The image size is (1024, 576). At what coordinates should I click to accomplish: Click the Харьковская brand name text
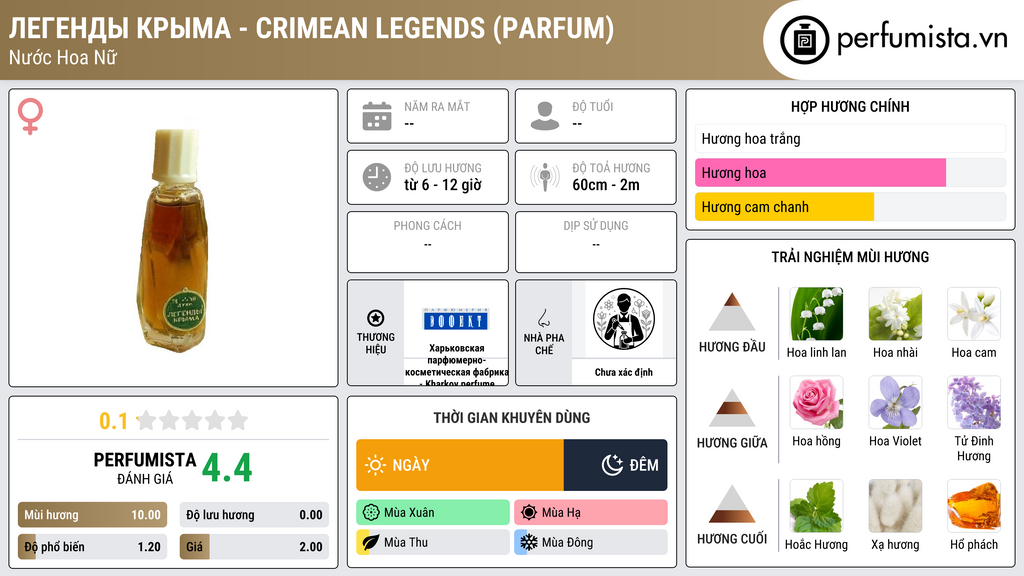pyautogui.click(x=456, y=366)
